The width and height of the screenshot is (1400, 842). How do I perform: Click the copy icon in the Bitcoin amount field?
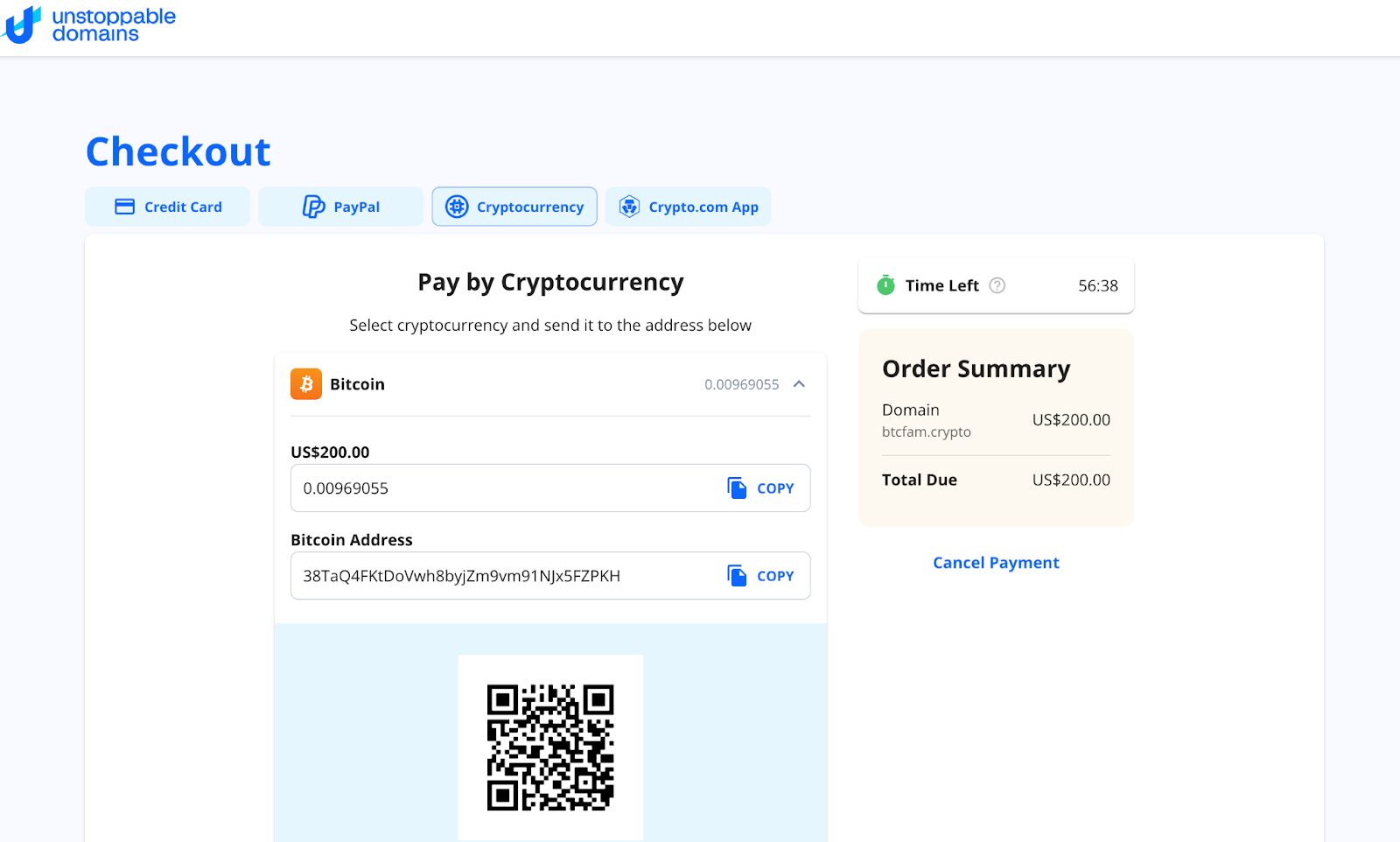pyautogui.click(x=737, y=488)
